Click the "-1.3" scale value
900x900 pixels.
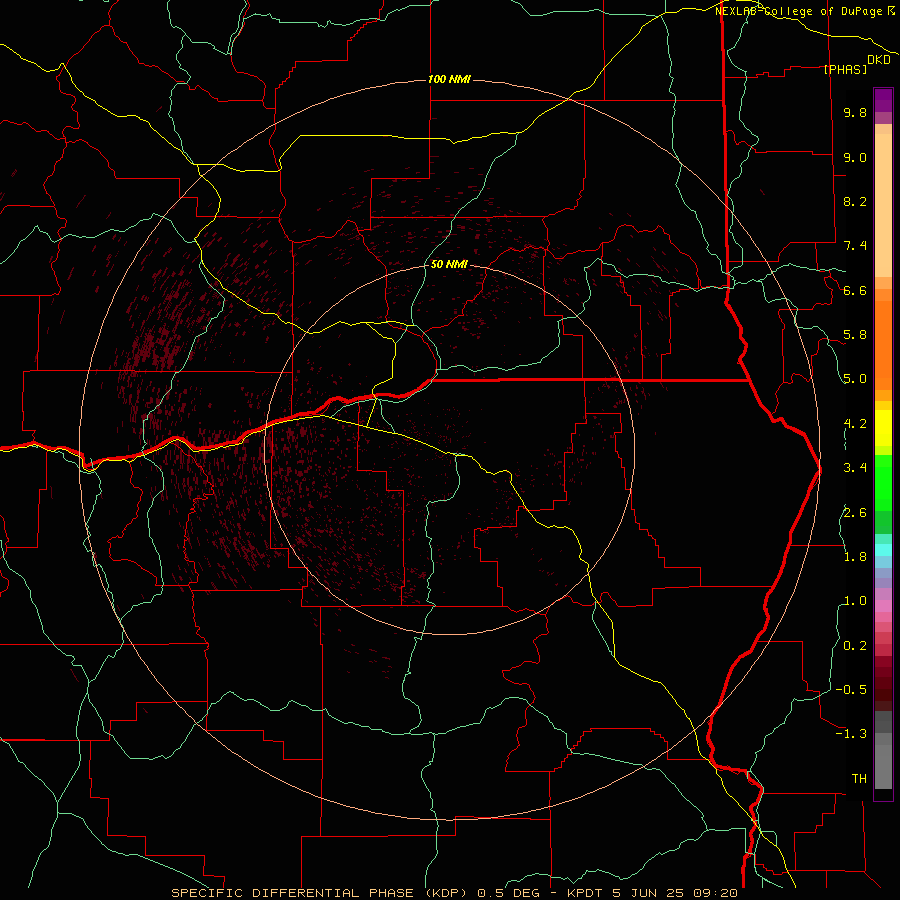(x=851, y=734)
